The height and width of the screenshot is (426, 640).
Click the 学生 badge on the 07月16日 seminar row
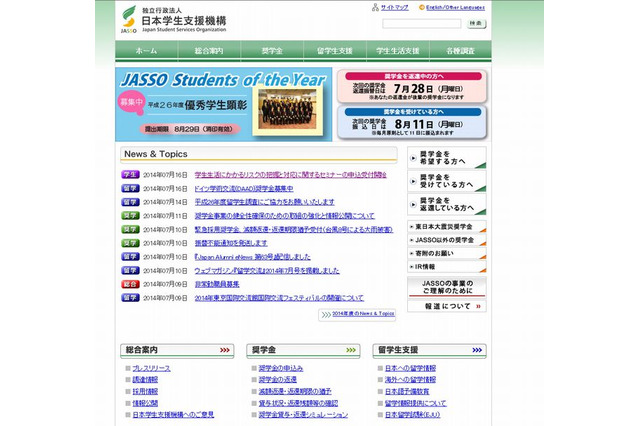(x=130, y=175)
